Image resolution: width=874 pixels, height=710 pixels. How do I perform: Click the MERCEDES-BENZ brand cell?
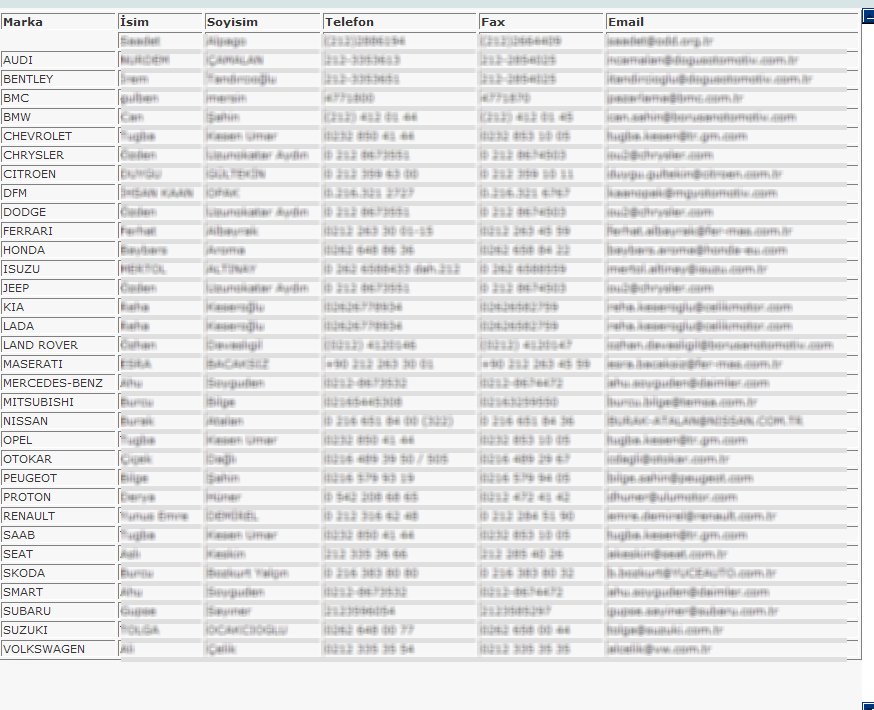click(58, 383)
